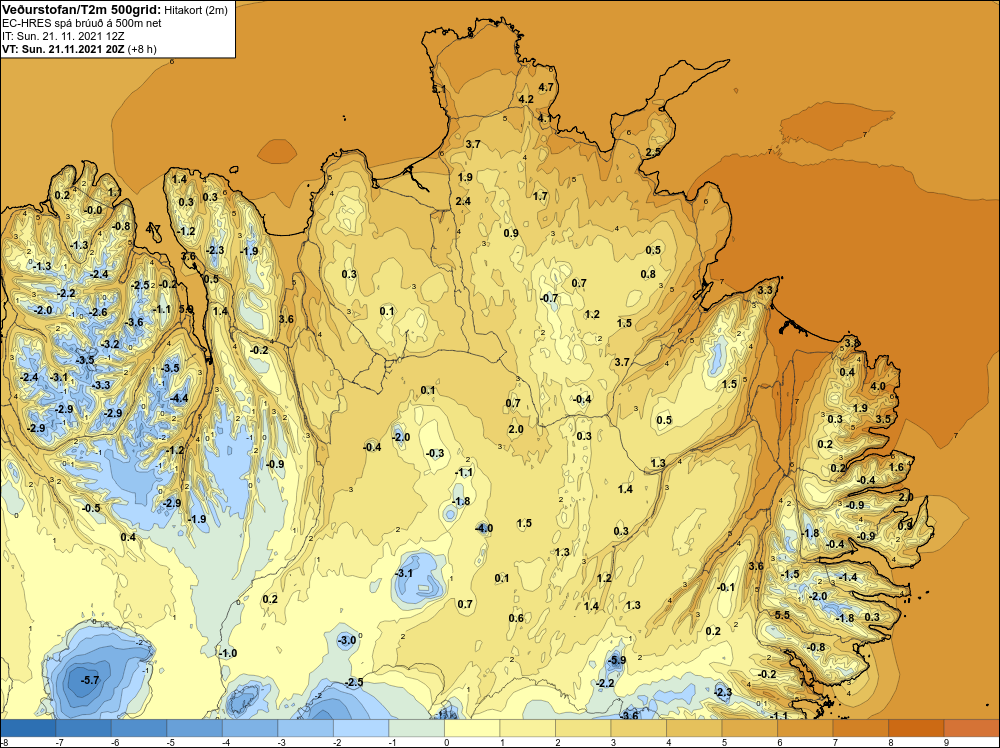The width and height of the screenshot is (1000, 748).
Task: Click the '-0.1' temperature value
Action: point(726,587)
